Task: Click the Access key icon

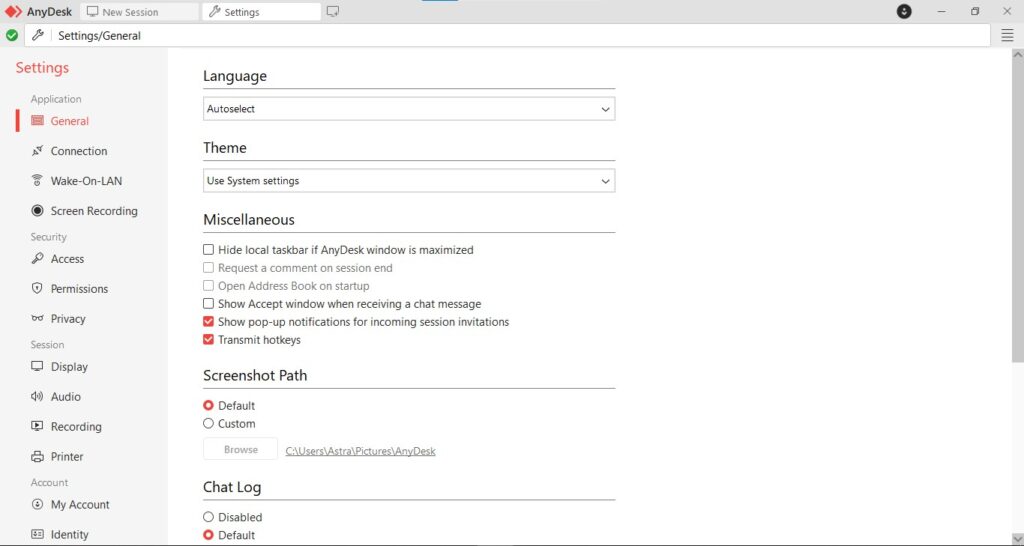Action: [x=37, y=259]
